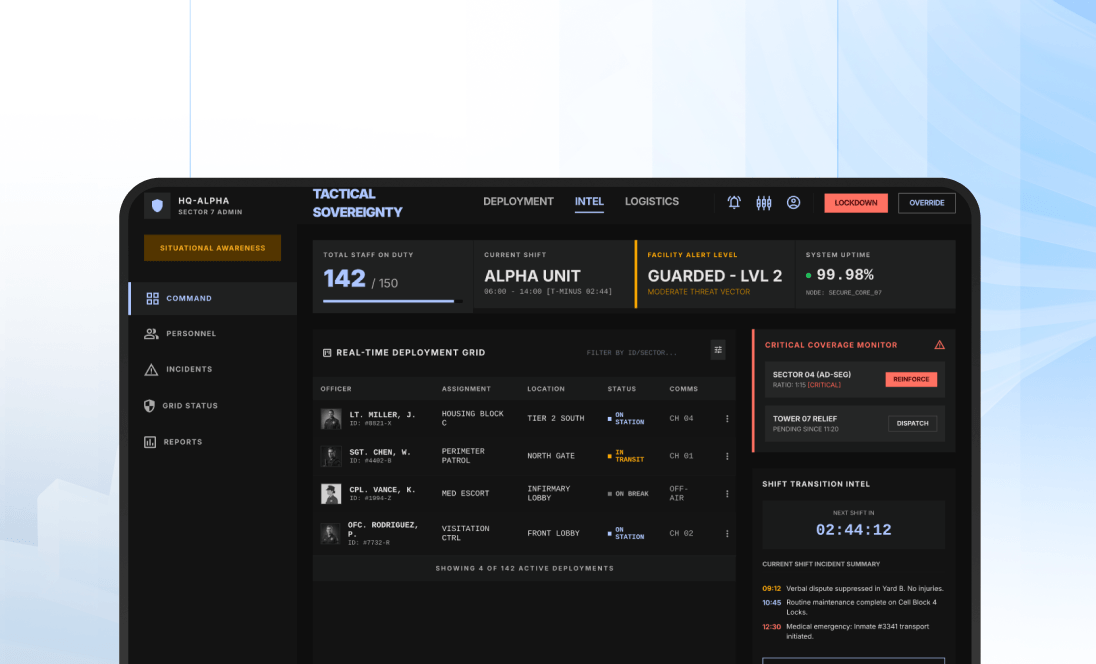
Task: Click the REINFORCE button for Sector 04
Action: coord(912,379)
